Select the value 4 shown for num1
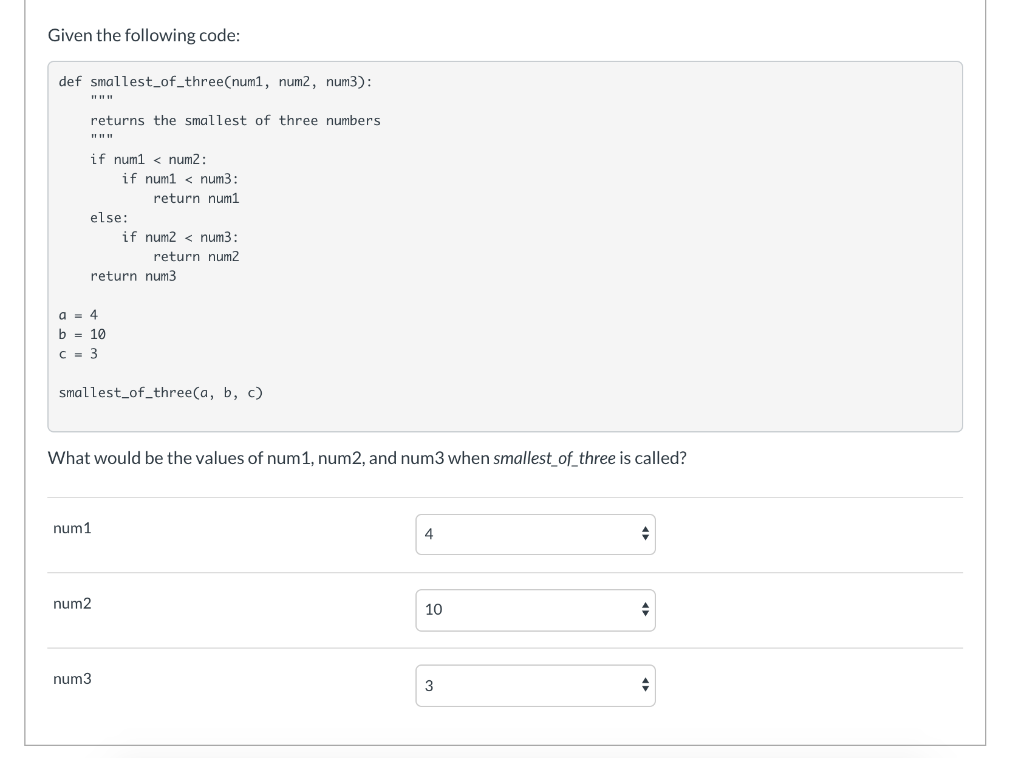Screen dimensions: 1024x758 (x=428, y=534)
